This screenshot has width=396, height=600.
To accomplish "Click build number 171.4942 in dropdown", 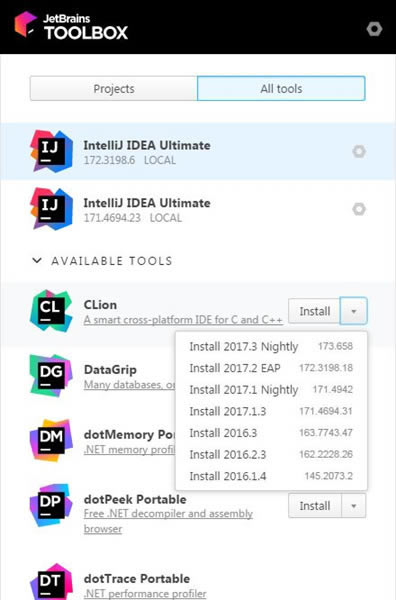I will [332, 390].
